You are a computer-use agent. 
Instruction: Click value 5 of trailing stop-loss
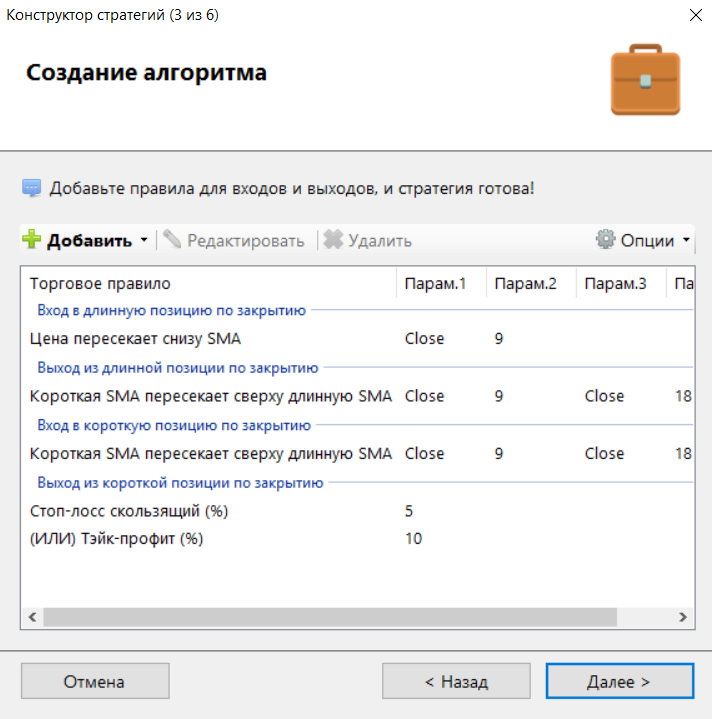pos(409,511)
